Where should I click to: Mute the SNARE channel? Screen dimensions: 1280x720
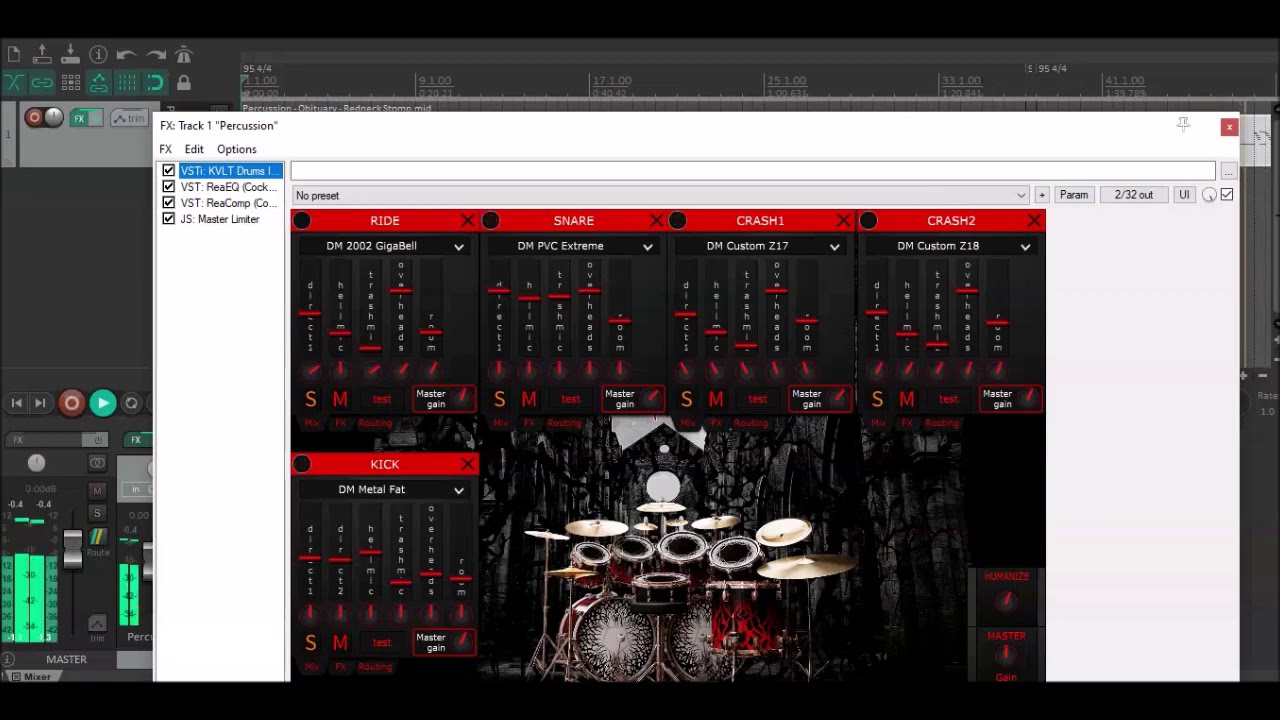pos(529,399)
